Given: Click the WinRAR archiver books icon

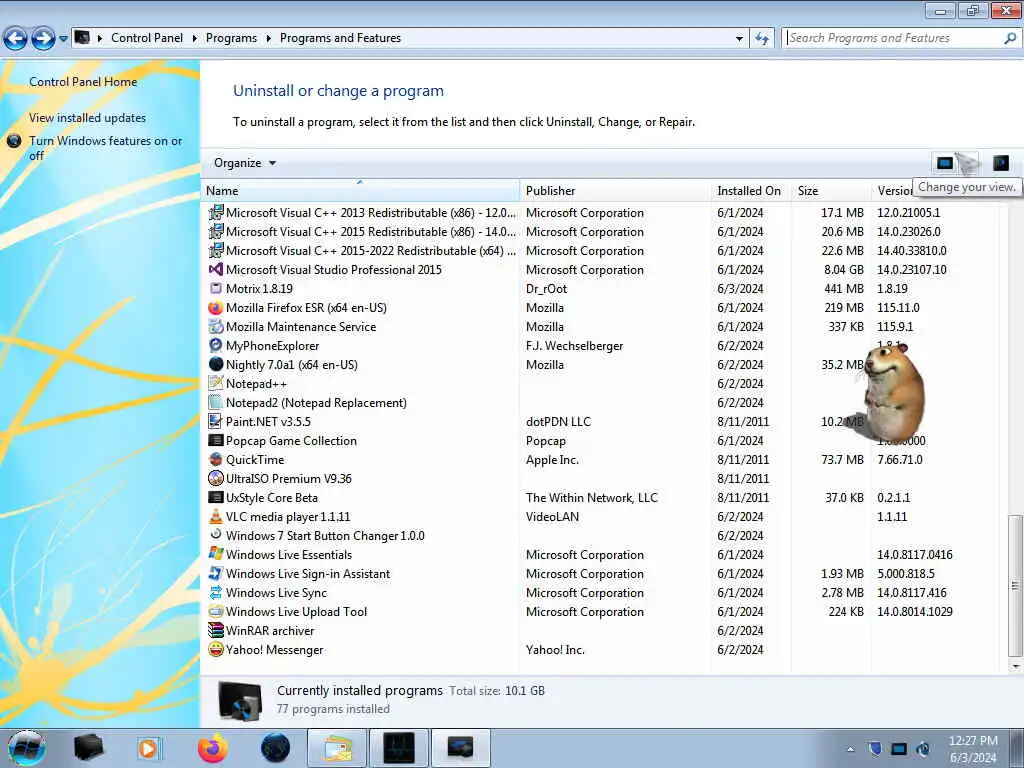Looking at the screenshot, I should [216, 631].
